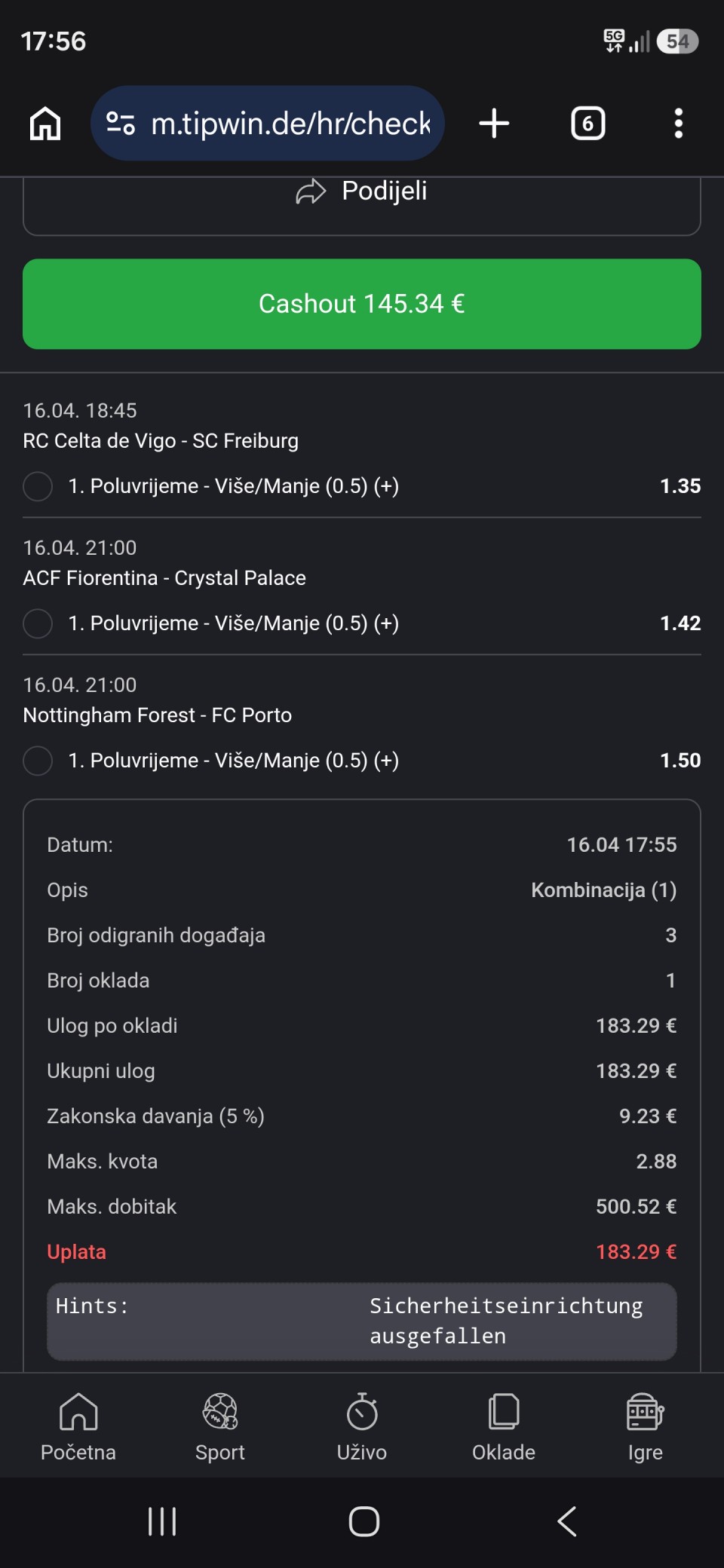Tap Android recent apps button
Image resolution: width=724 pixels, height=1568 pixels.
162,1521
